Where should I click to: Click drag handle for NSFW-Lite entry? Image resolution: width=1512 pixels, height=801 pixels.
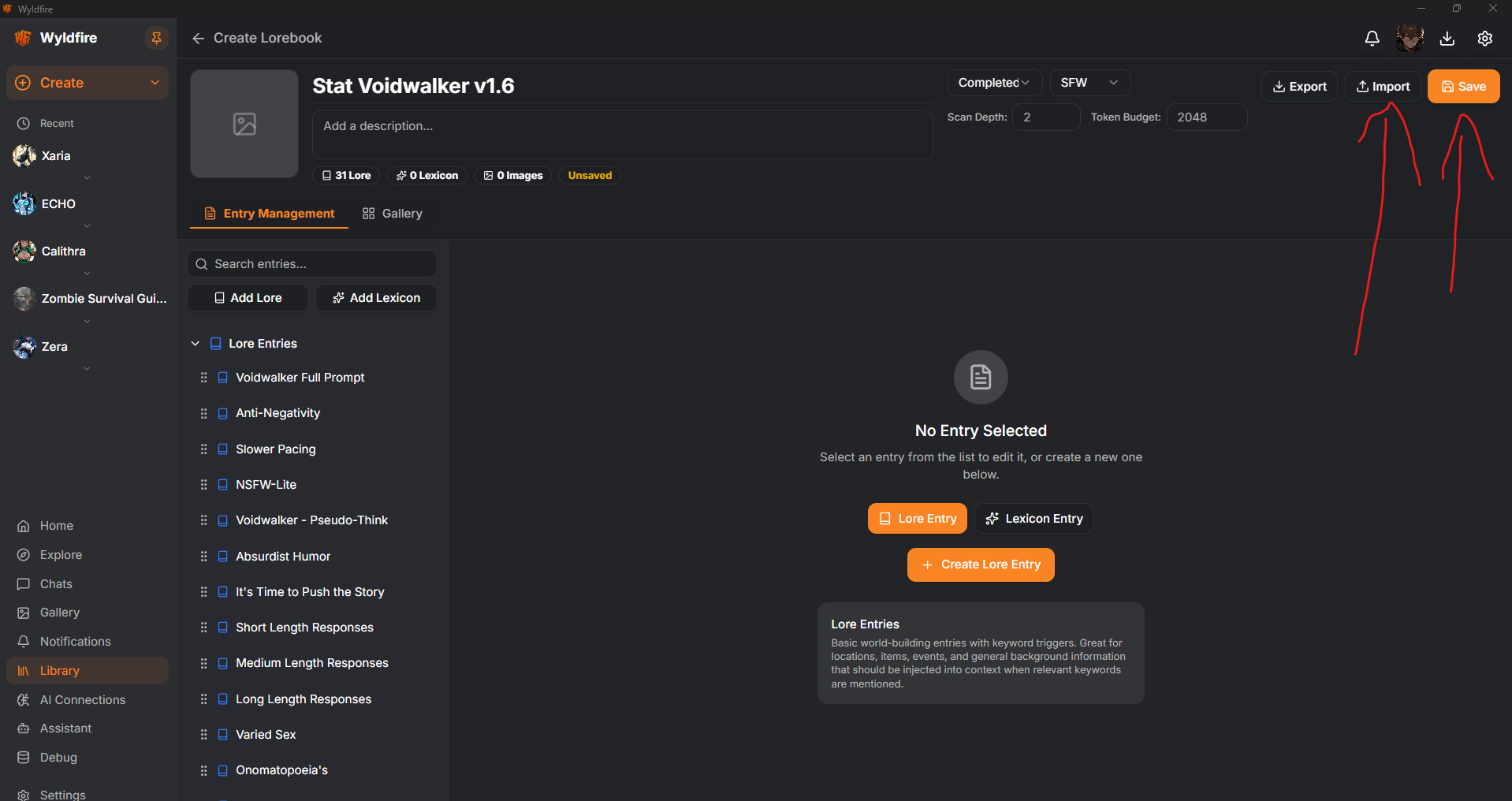tap(203, 485)
